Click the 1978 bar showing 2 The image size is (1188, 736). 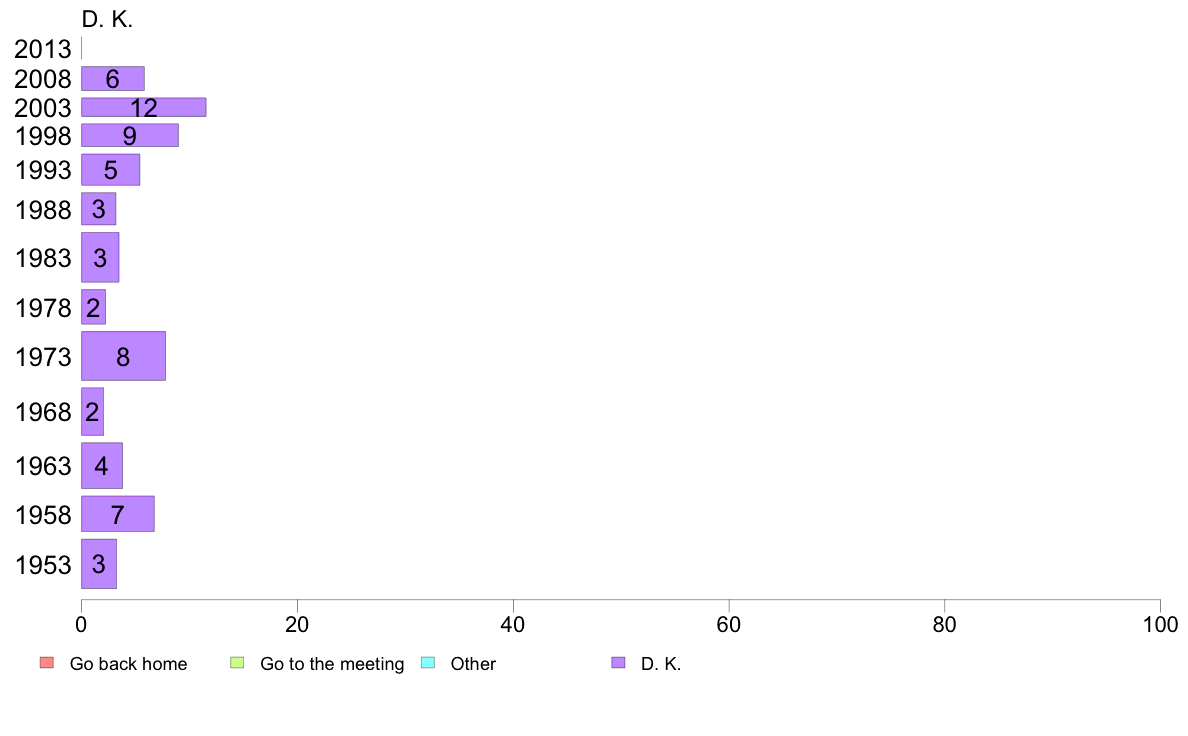tap(94, 307)
